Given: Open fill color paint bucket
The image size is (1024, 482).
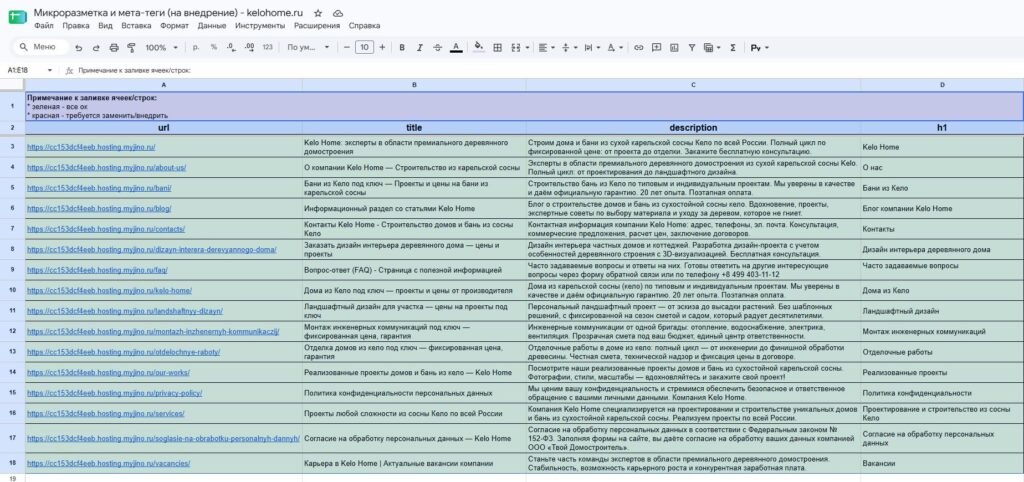Looking at the screenshot, I should [479, 47].
